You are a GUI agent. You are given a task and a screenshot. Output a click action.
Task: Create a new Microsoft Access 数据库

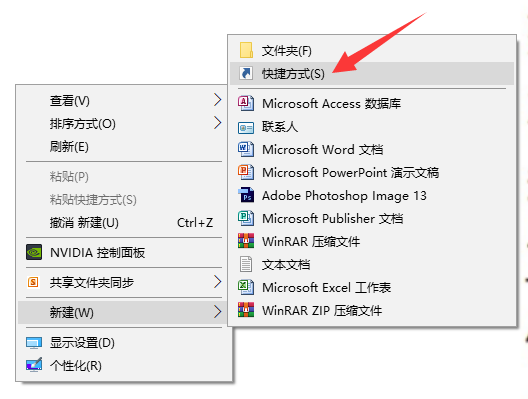coord(372,103)
